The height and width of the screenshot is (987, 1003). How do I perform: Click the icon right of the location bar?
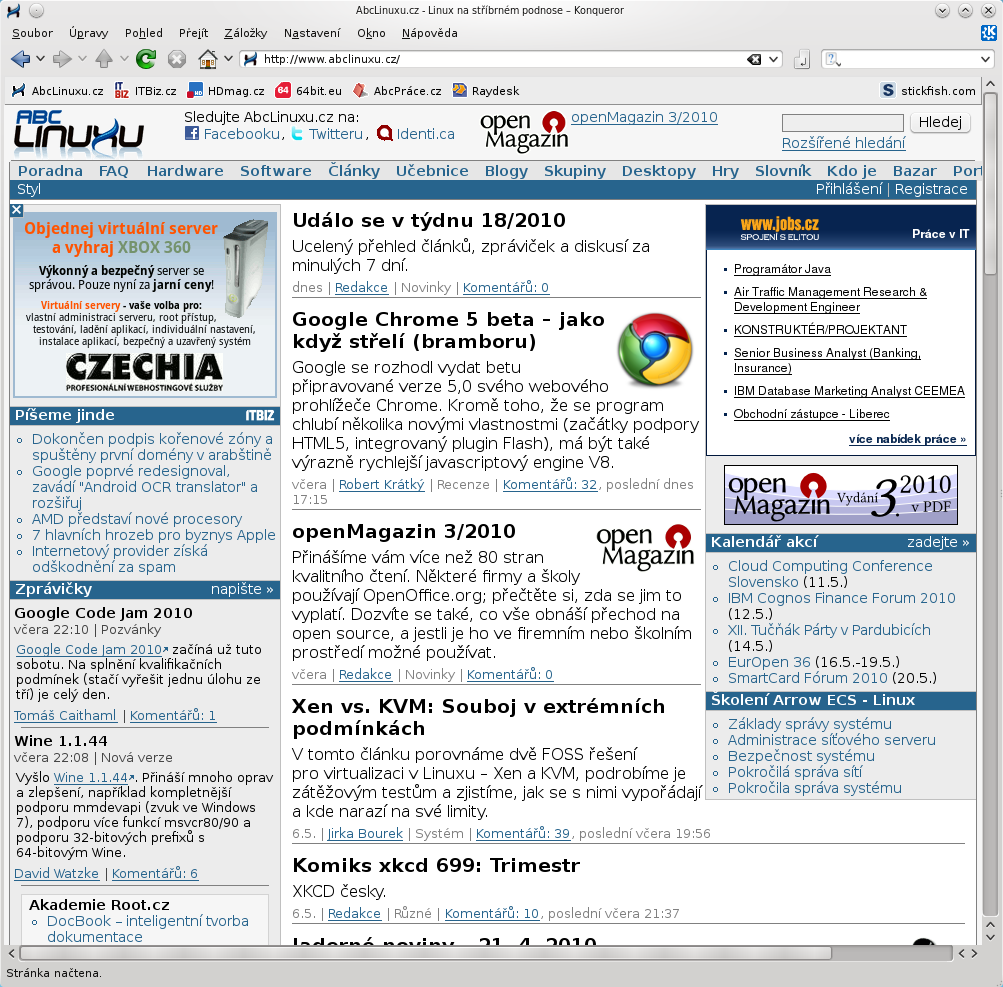click(802, 59)
